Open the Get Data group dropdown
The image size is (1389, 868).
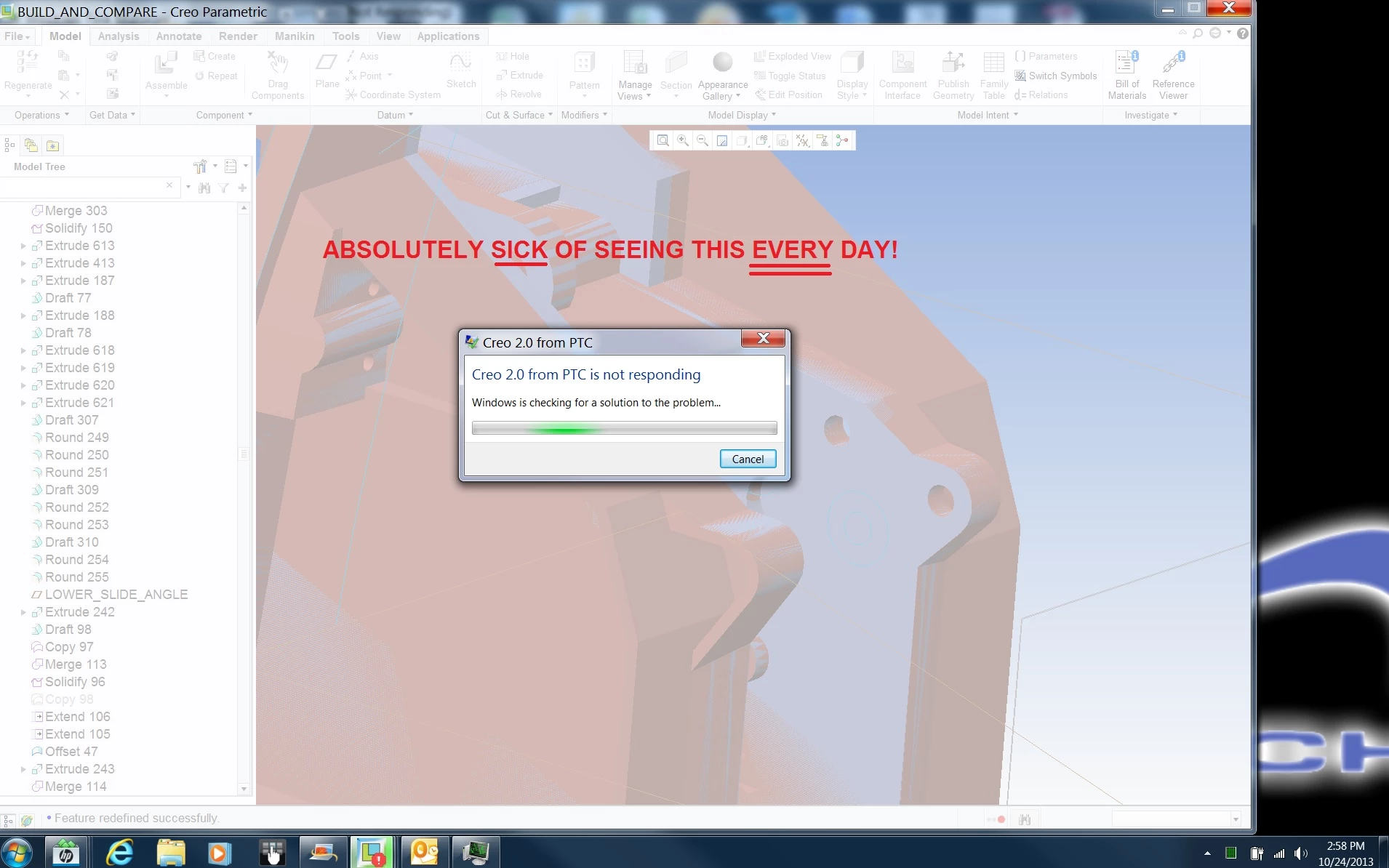pyautogui.click(x=112, y=115)
